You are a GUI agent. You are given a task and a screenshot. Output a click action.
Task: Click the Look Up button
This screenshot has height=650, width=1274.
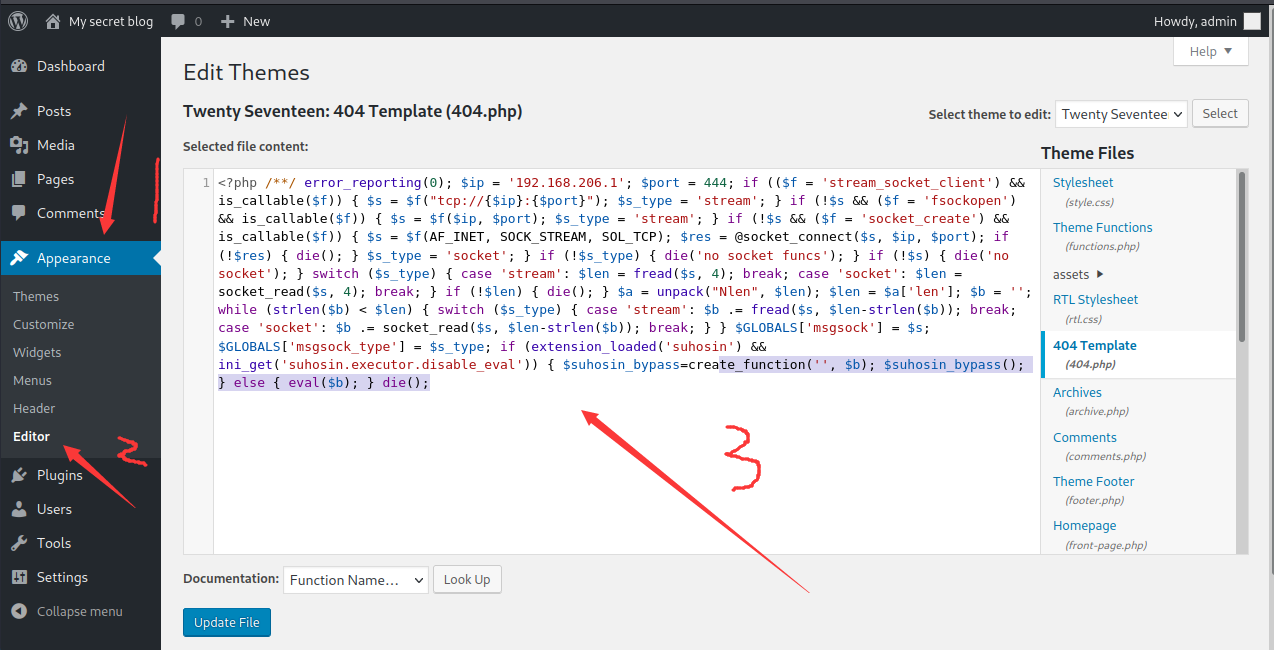click(x=467, y=580)
